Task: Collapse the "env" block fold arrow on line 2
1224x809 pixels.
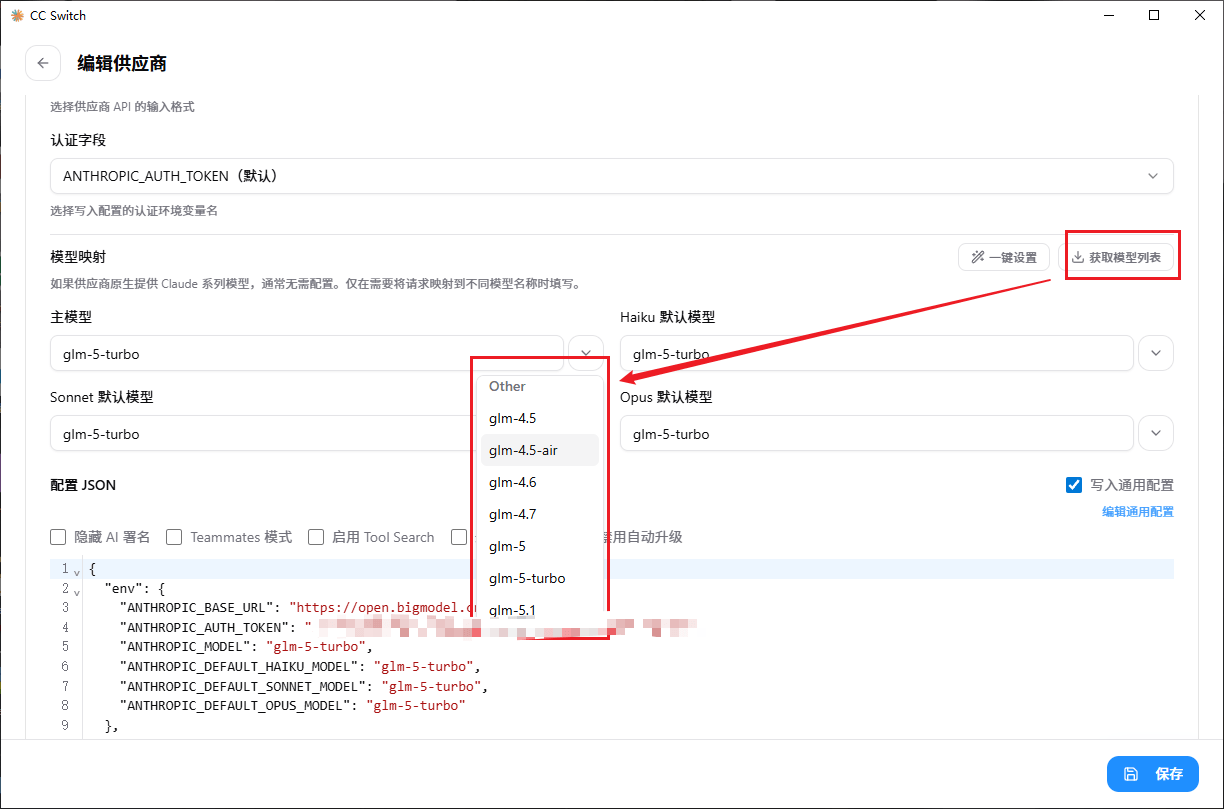Action: coord(77,591)
